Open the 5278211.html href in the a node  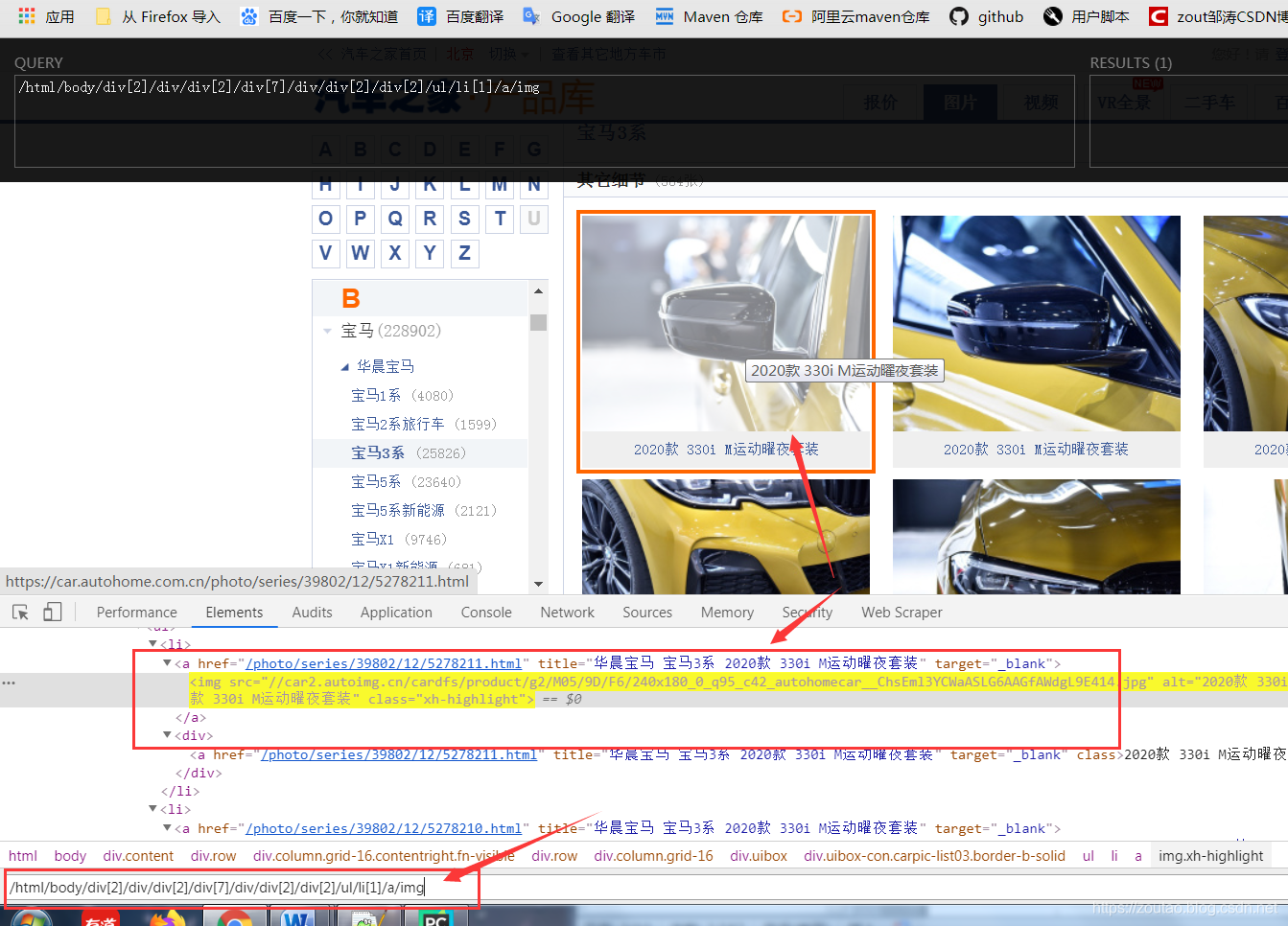pos(384,663)
